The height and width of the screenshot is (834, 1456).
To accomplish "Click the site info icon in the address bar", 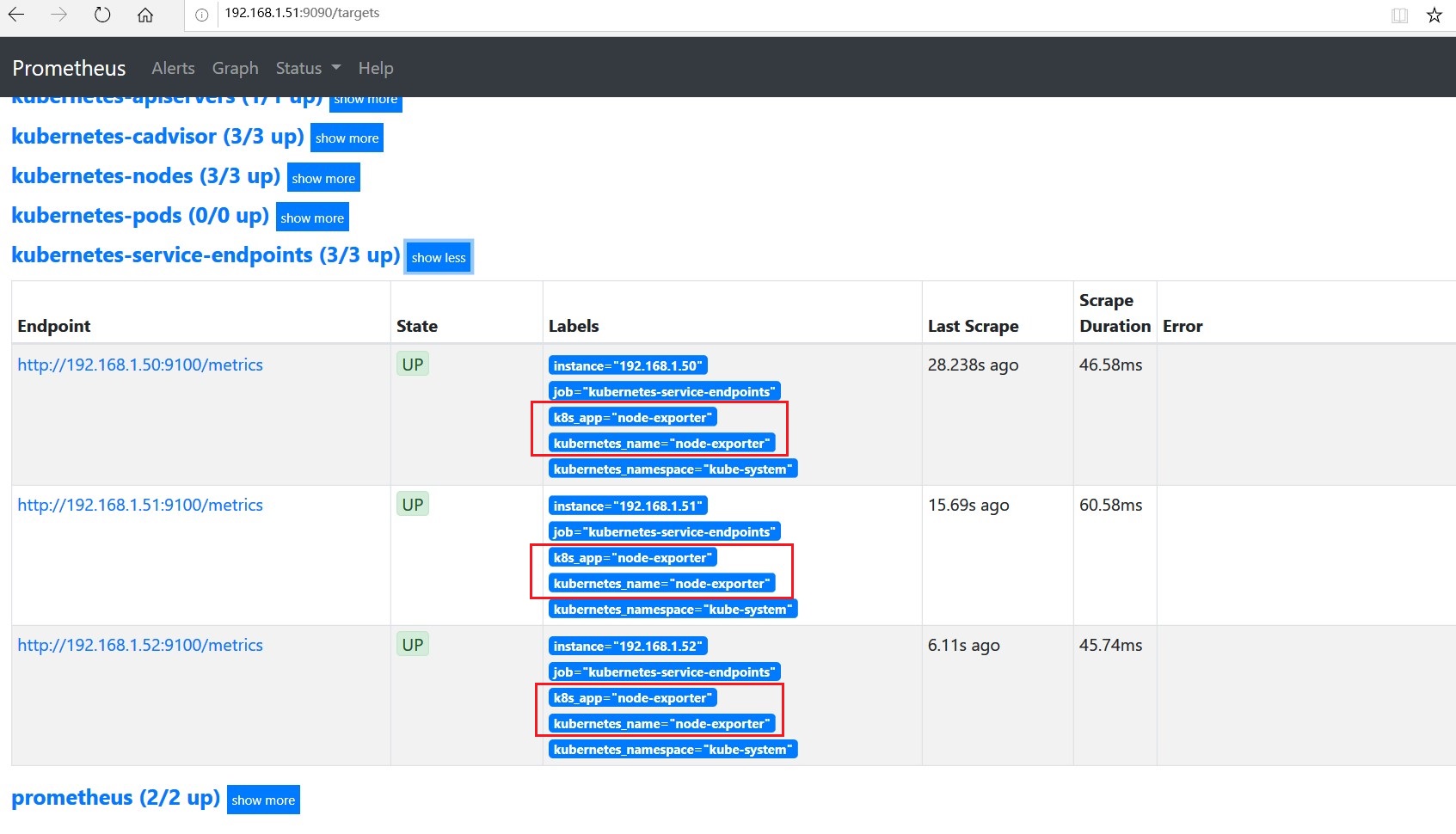I will pos(202,15).
